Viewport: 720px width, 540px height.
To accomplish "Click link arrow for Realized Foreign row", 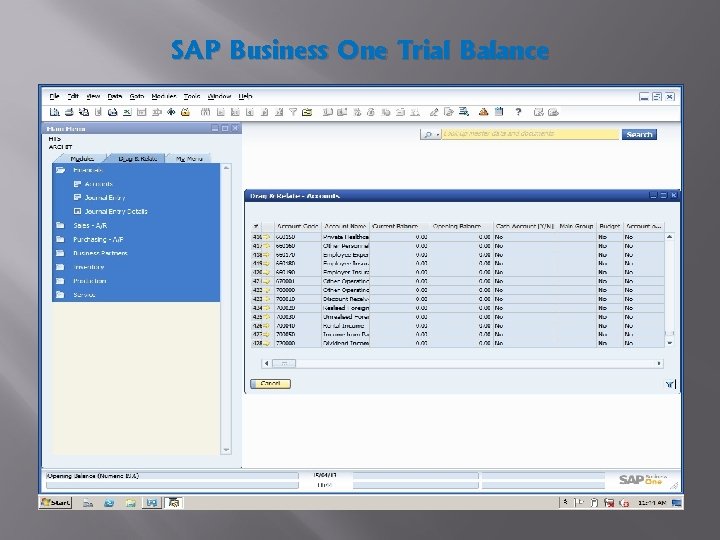I will [x=266, y=308].
